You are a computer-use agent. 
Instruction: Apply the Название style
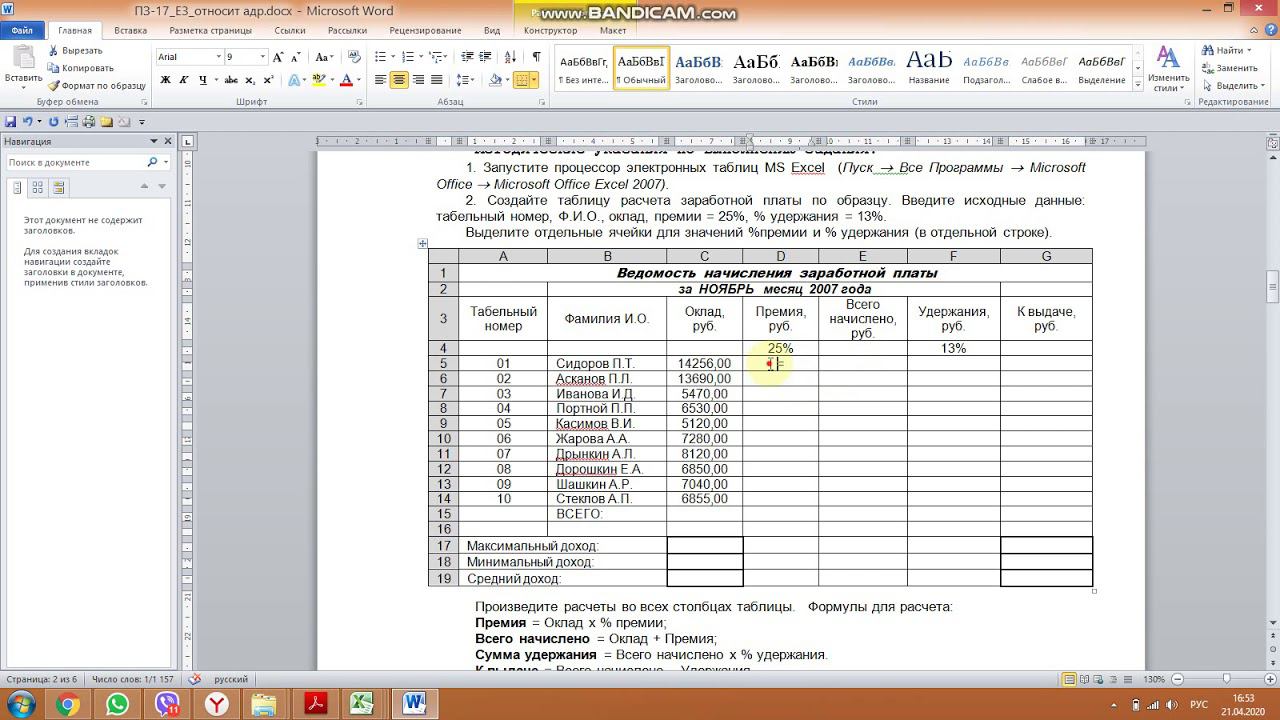[929, 68]
